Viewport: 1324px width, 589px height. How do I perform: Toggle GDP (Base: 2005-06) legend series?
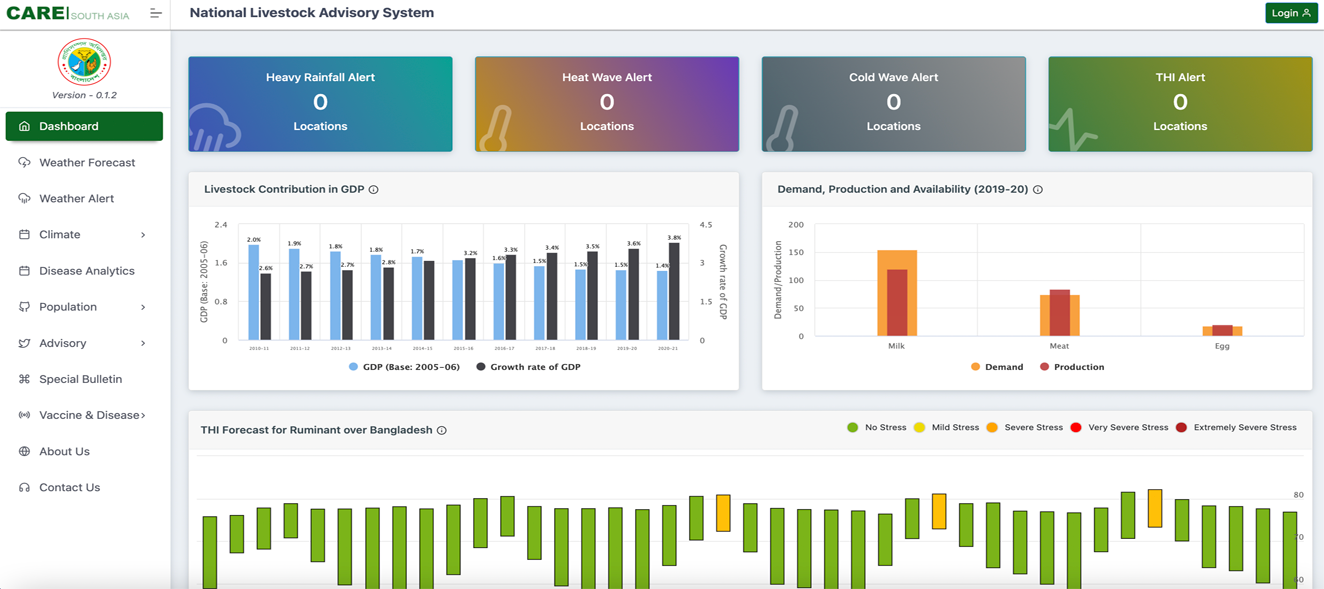click(x=404, y=367)
